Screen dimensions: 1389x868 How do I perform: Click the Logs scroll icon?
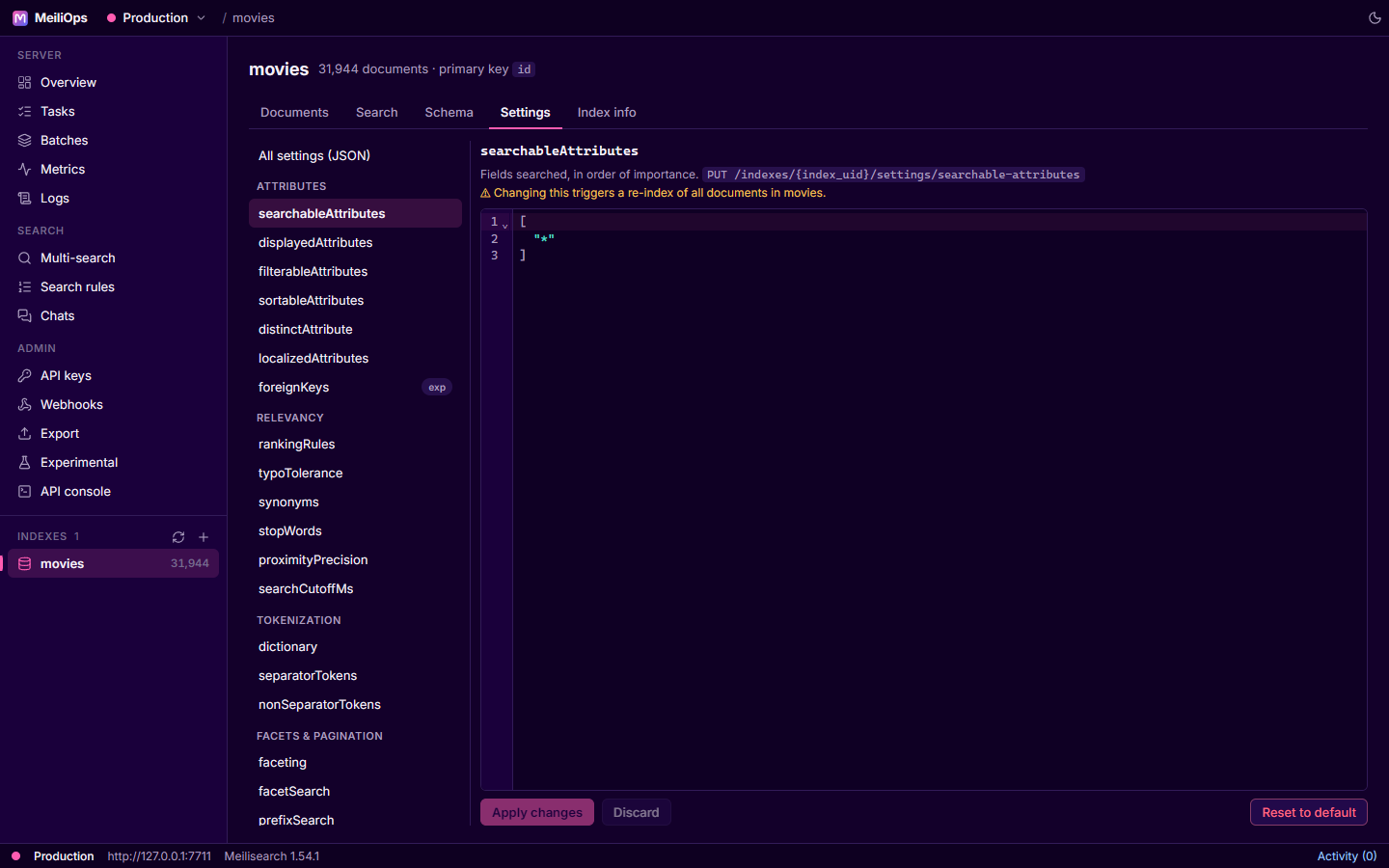pos(25,199)
